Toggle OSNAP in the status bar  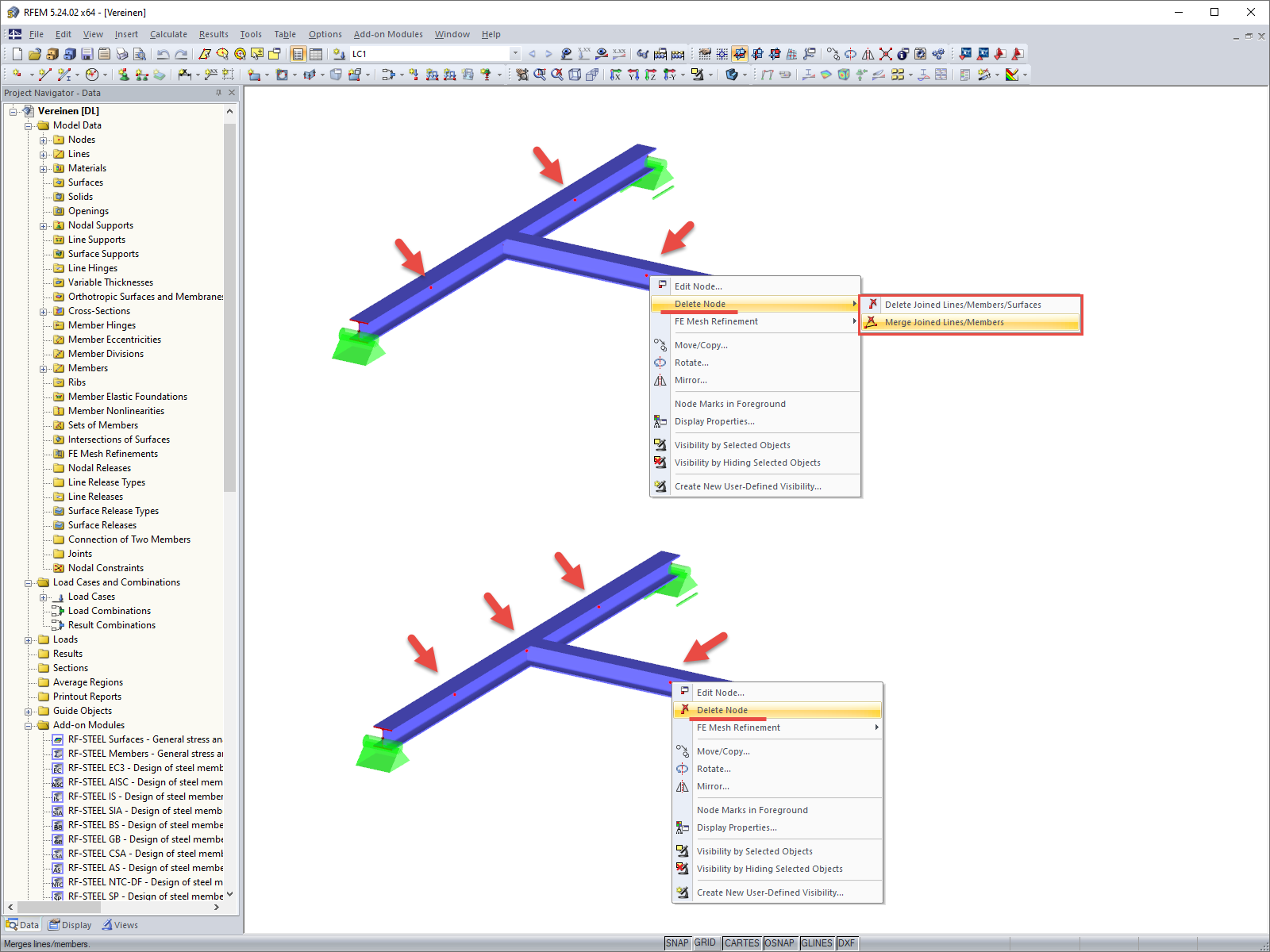780,943
